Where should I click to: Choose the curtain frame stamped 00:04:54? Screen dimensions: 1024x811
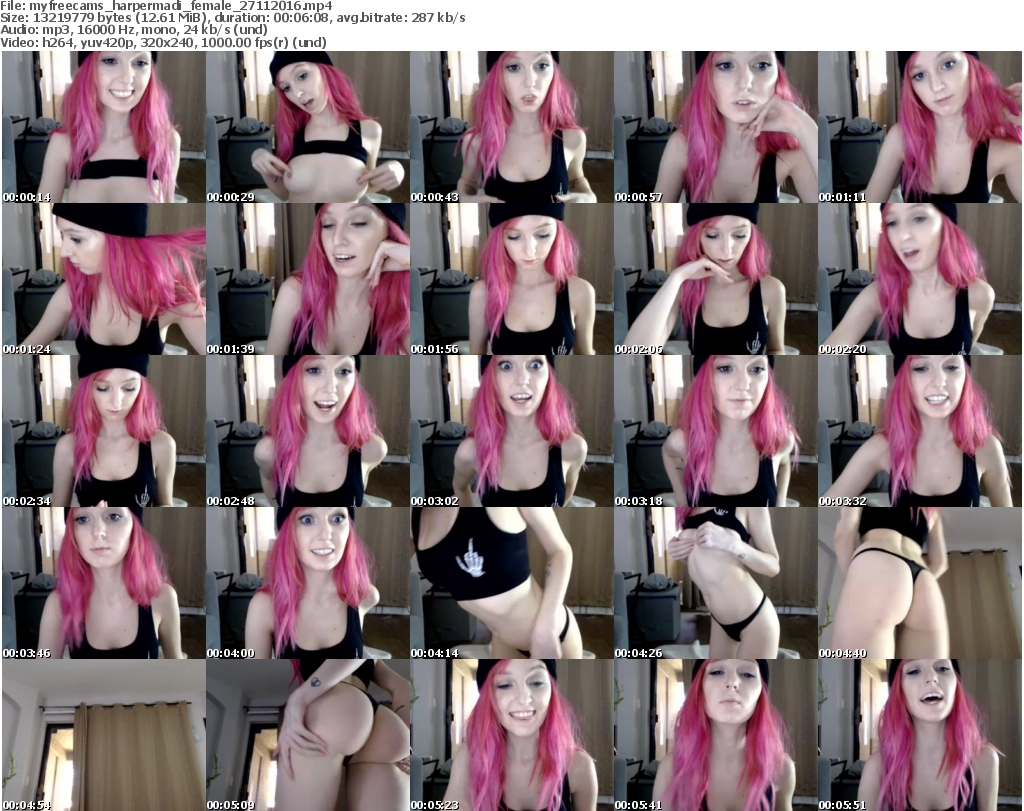104,735
